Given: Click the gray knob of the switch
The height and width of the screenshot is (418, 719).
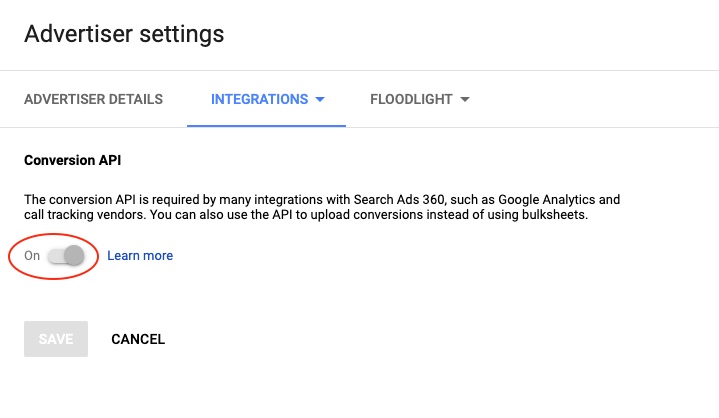Looking at the screenshot, I should point(74,256).
